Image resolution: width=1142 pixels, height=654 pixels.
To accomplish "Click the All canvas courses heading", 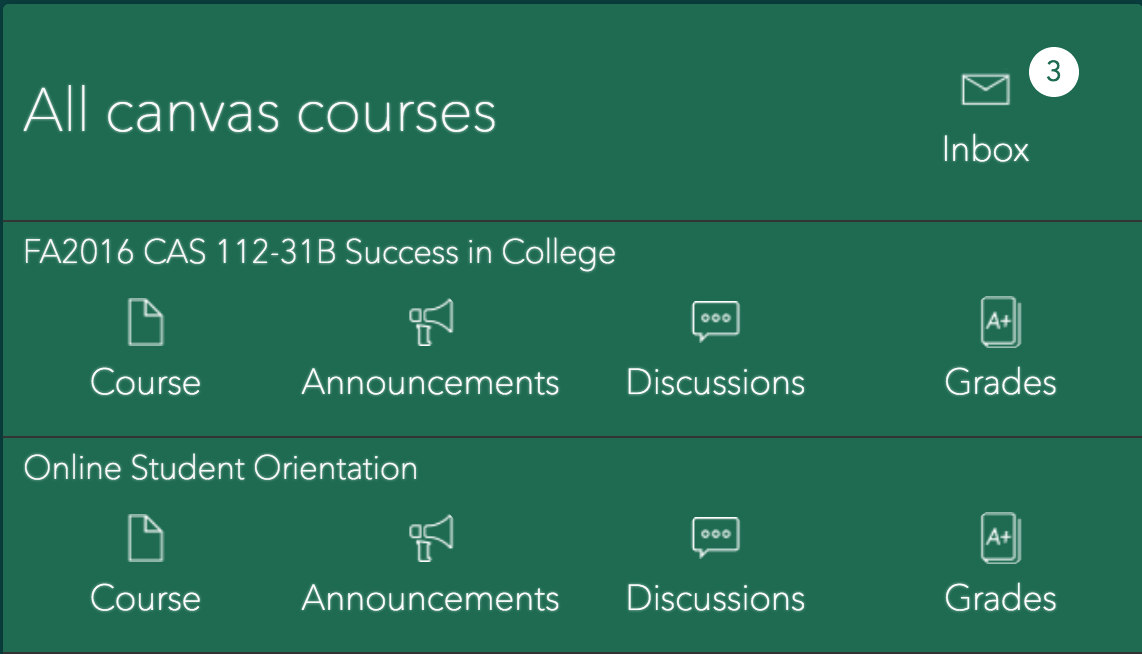I will [260, 111].
